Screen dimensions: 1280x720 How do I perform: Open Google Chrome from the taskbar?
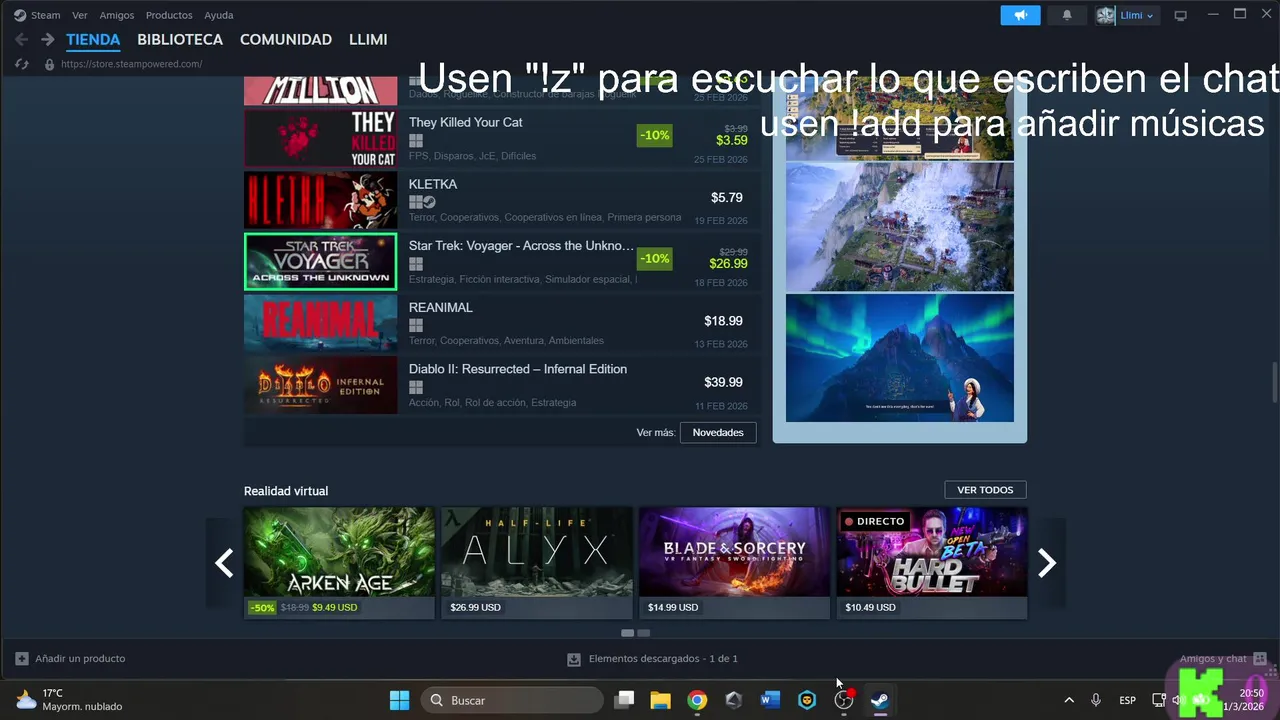click(x=697, y=700)
